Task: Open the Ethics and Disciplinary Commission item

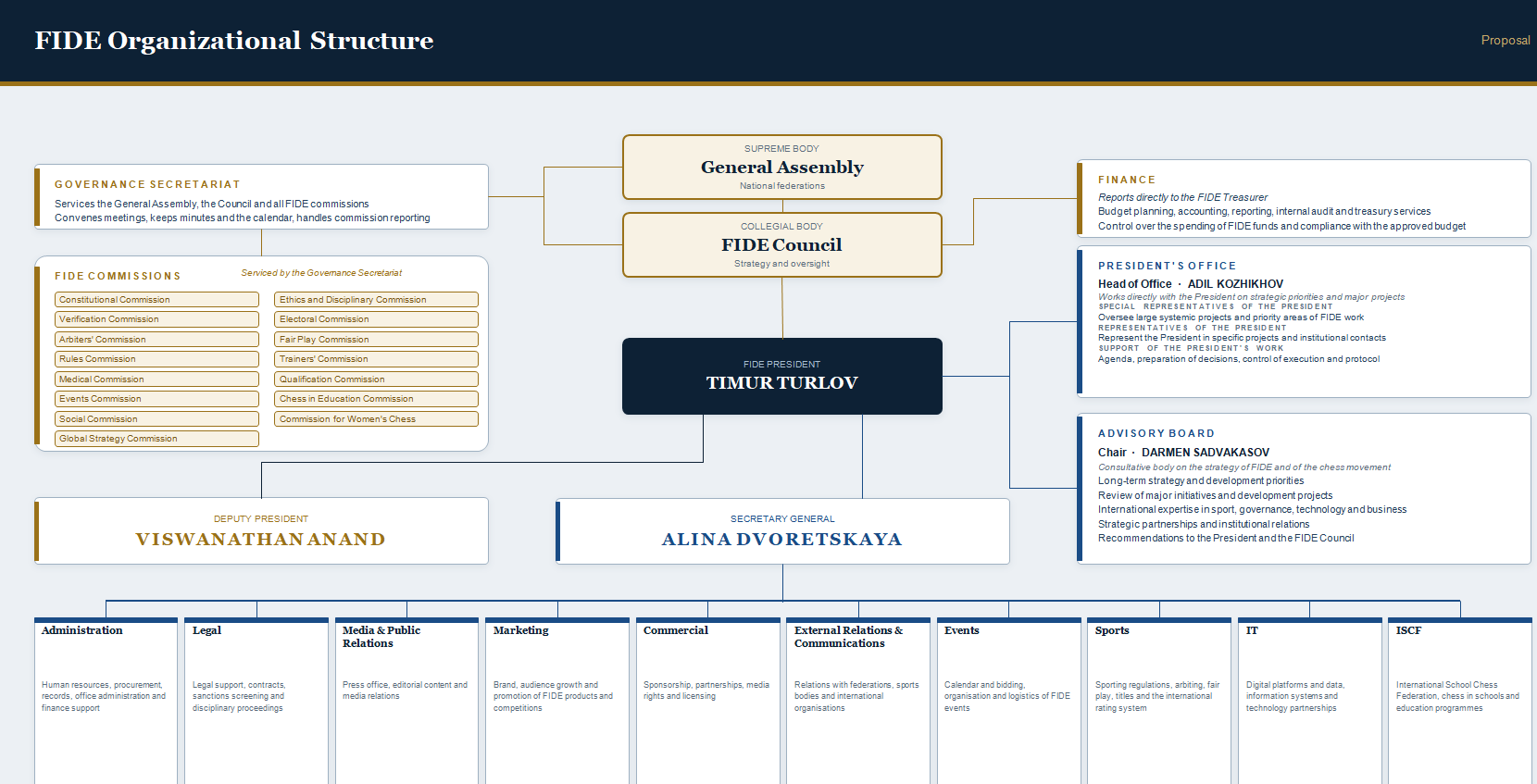Action: click(376, 300)
